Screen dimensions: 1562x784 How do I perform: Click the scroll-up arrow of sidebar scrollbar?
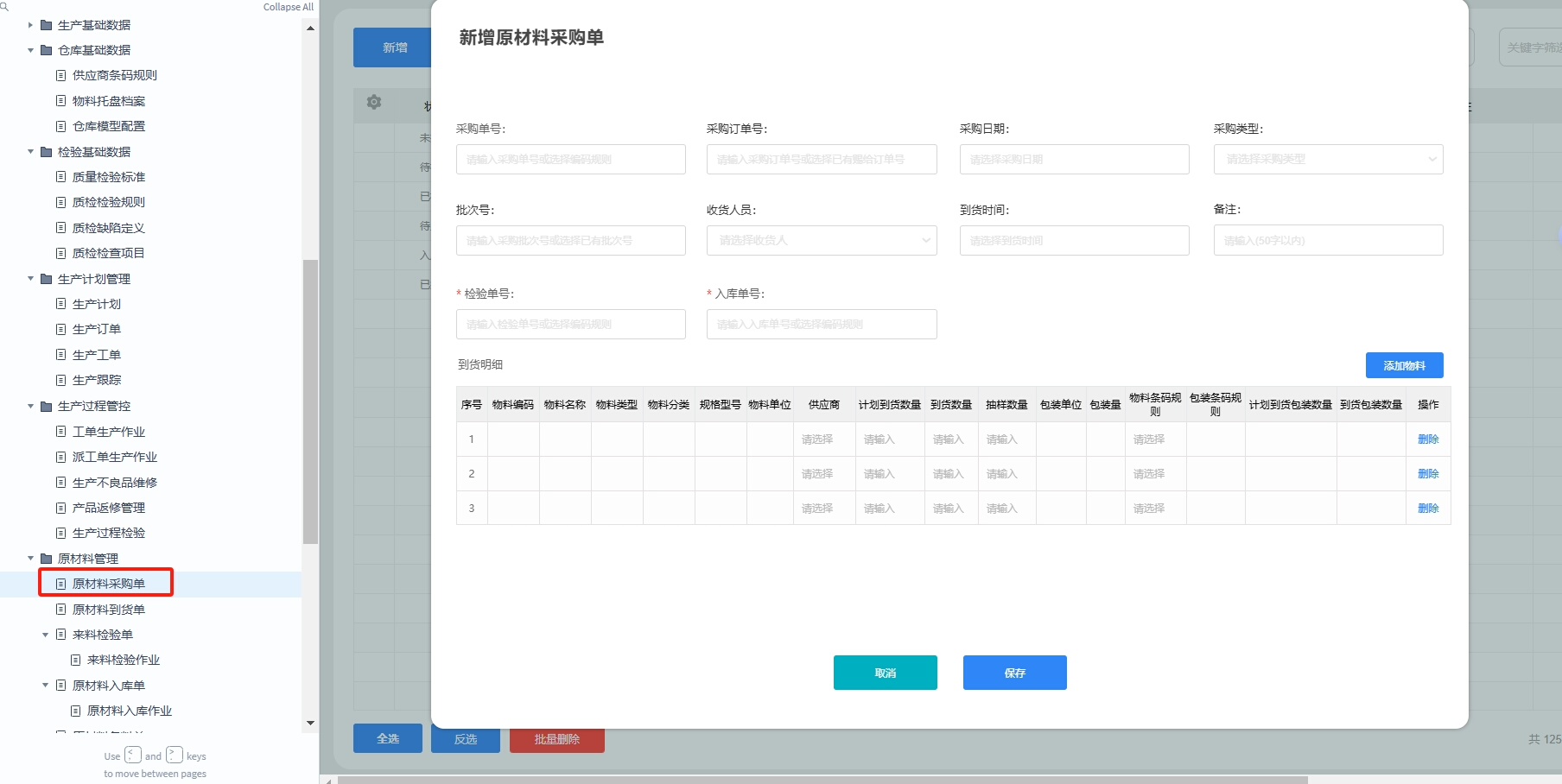310,28
